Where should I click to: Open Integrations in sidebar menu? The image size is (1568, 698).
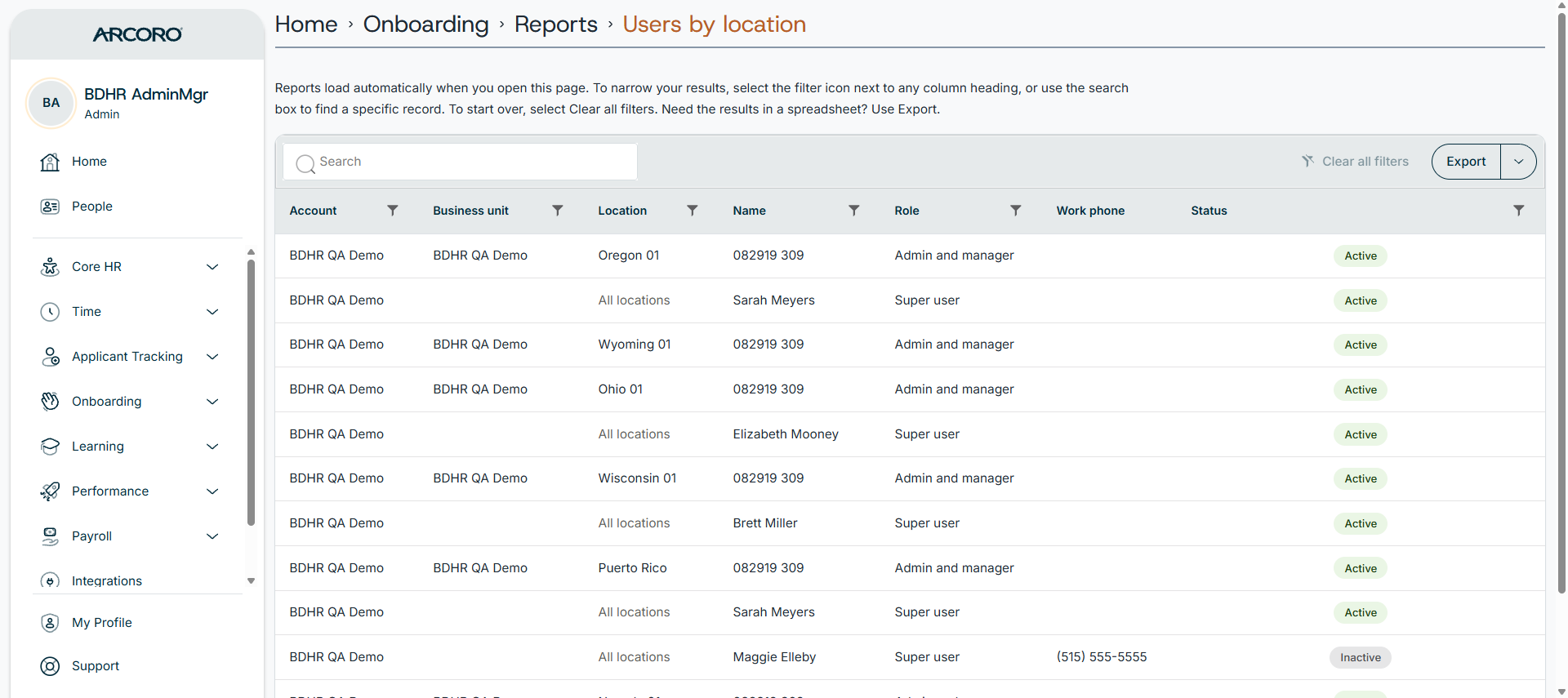(107, 581)
